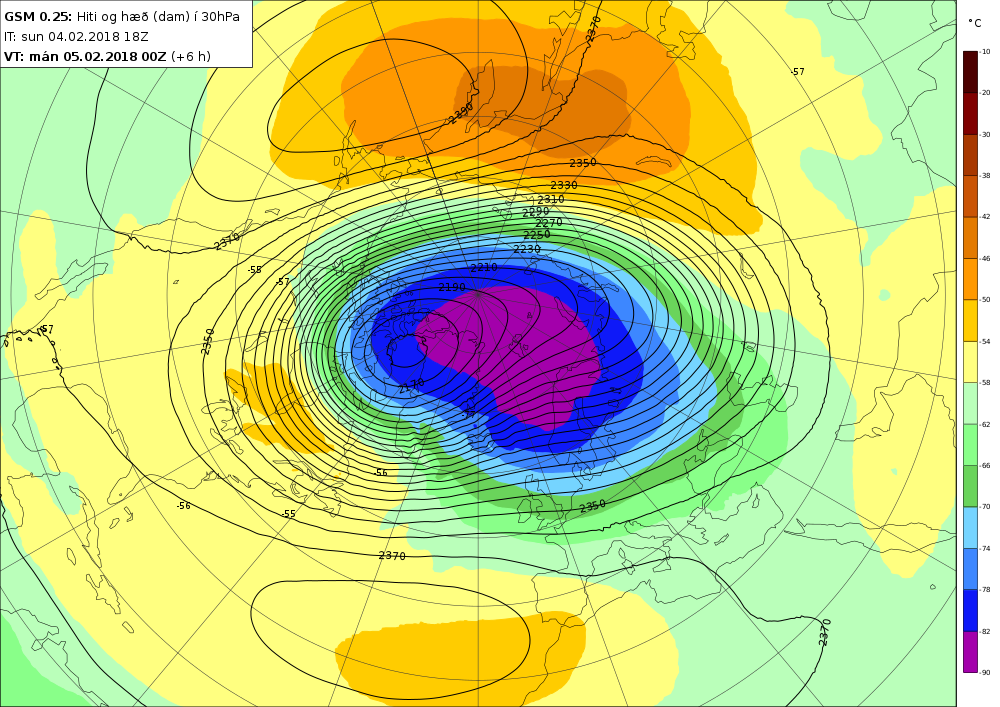Click the legend tick label -70

(x=985, y=507)
